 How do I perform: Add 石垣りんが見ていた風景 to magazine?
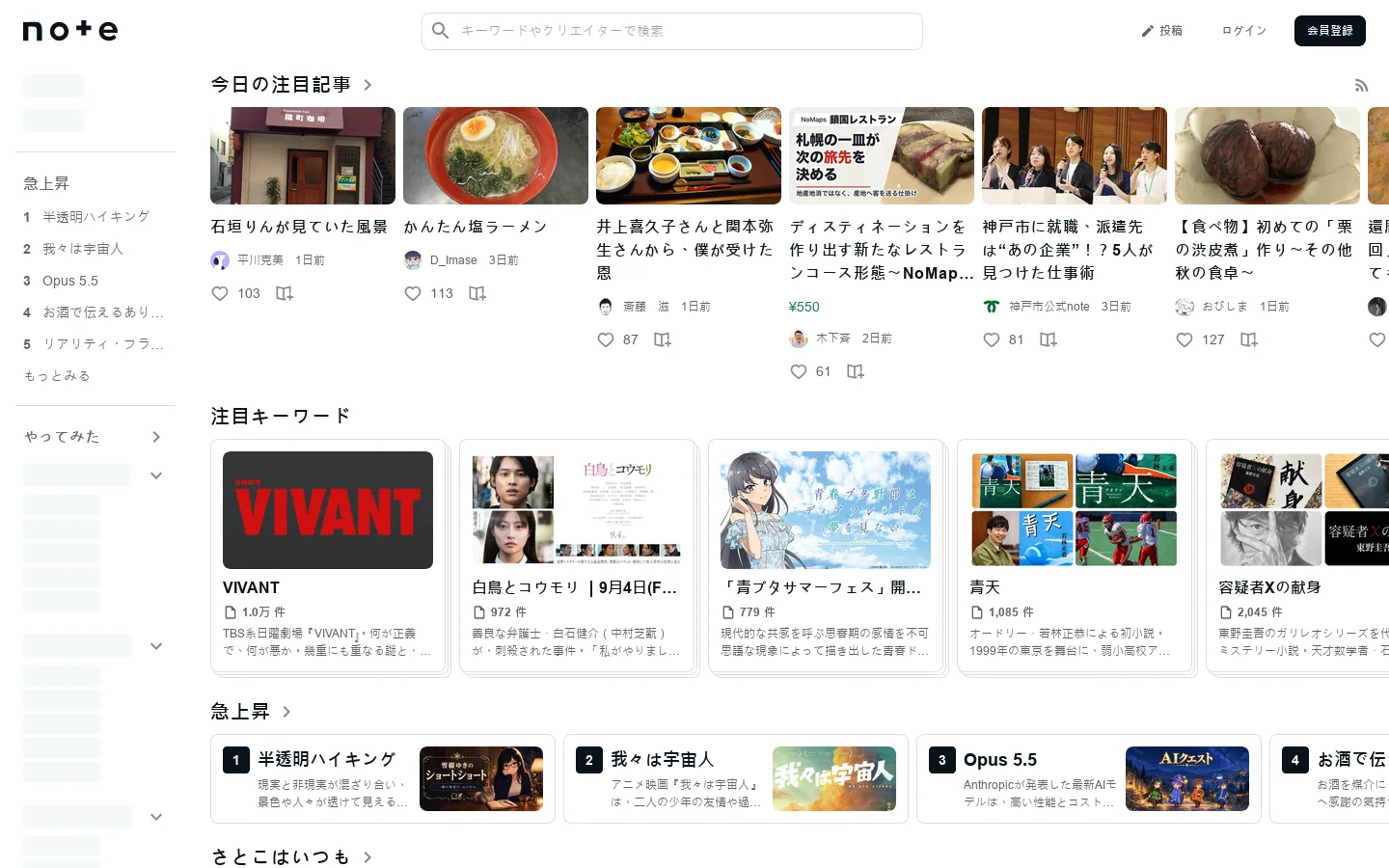coord(285,293)
